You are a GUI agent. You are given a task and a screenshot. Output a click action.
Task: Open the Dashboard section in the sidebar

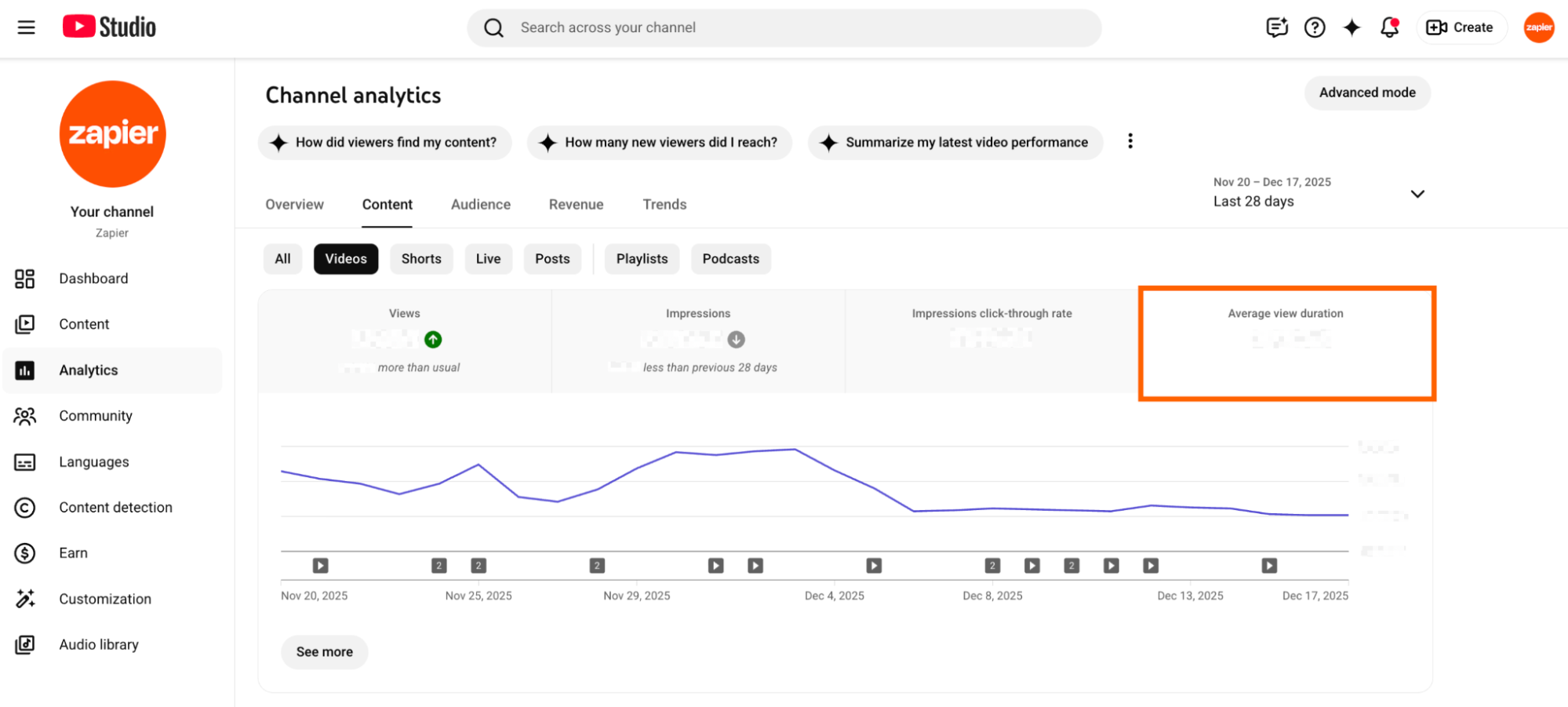point(93,278)
